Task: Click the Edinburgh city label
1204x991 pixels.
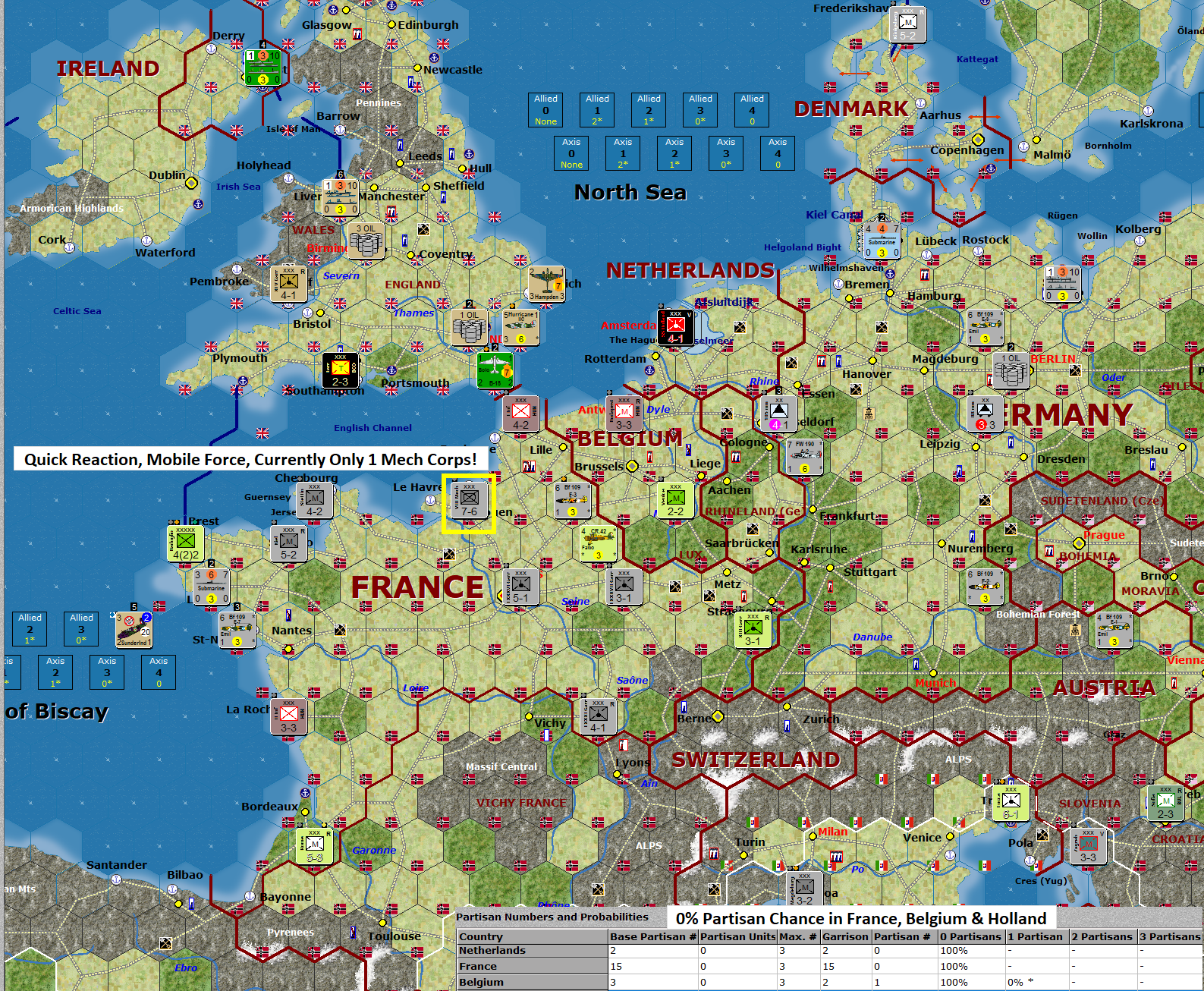Action: point(429,24)
